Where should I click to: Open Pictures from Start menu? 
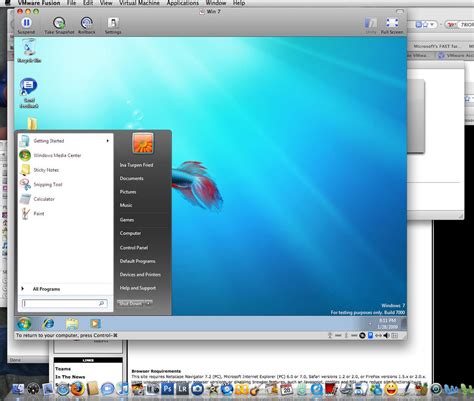[x=128, y=192]
